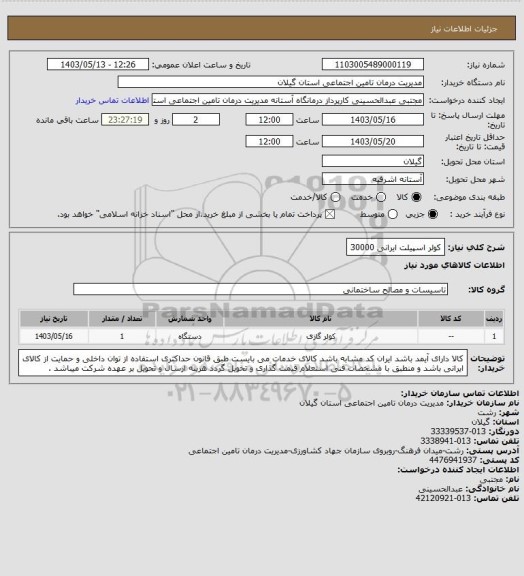The height and width of the screenshot is (576, 524).
Task: Select the کالا/خدمت radio button
Action: pyautogui.click(x=335, y=197)
